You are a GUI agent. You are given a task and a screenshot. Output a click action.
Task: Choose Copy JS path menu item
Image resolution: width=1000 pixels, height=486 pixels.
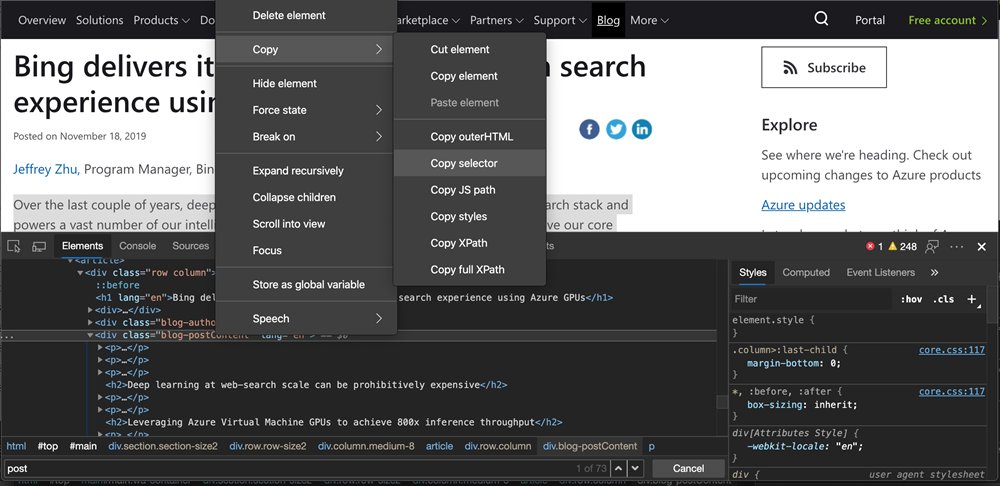(469, 189)
